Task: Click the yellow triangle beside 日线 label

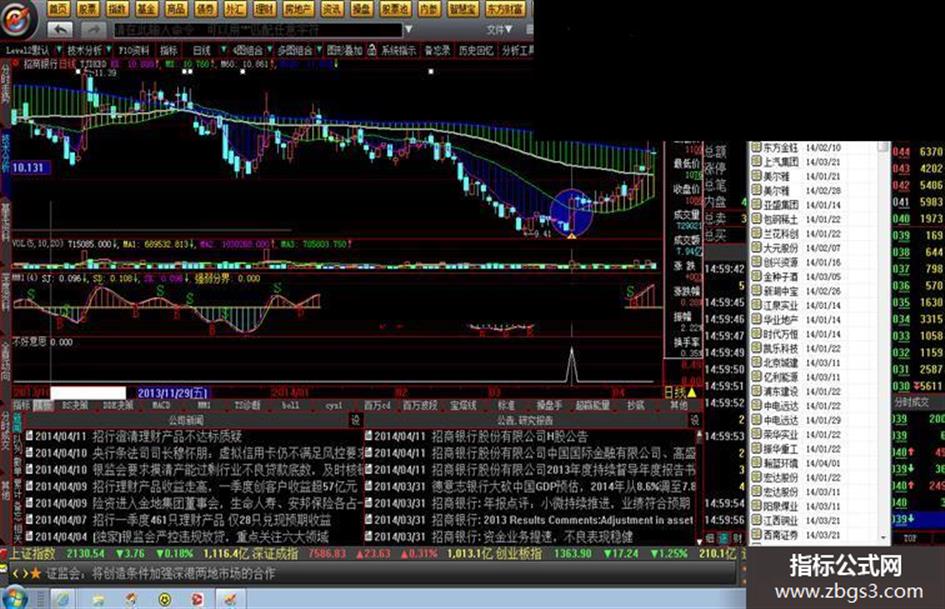Action: 692,393
